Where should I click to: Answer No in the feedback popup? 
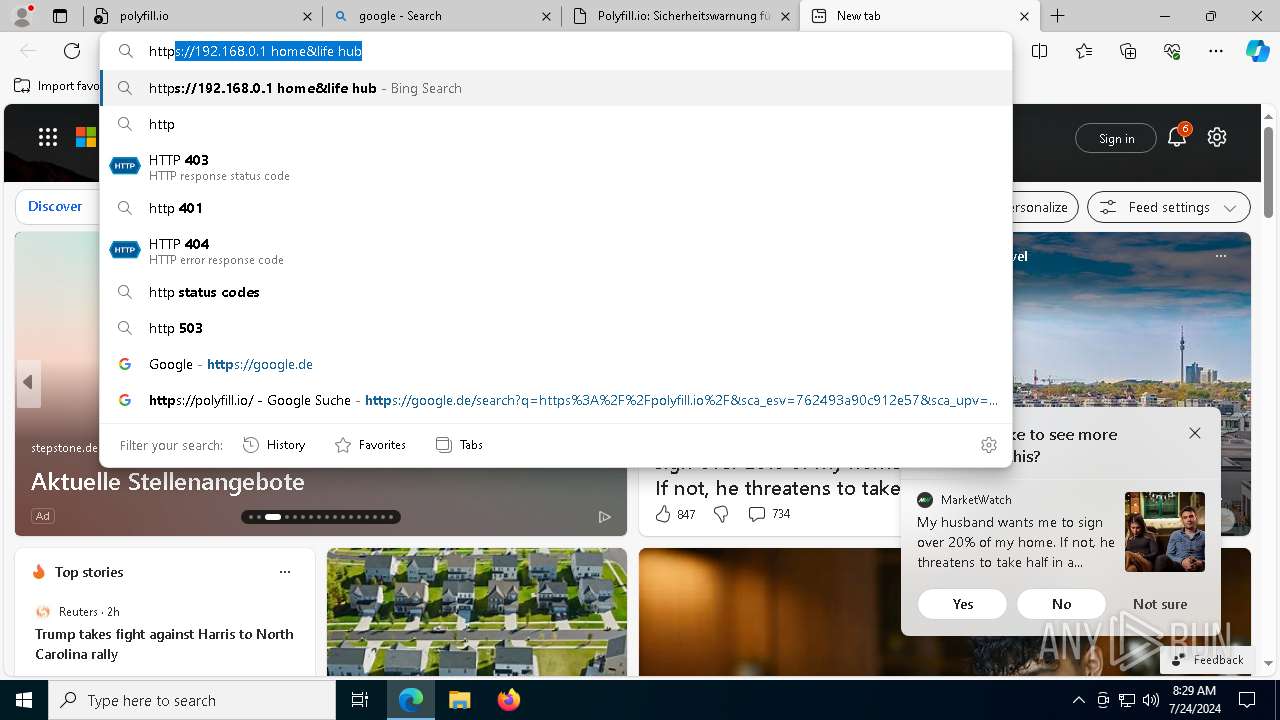[1062, 604]
